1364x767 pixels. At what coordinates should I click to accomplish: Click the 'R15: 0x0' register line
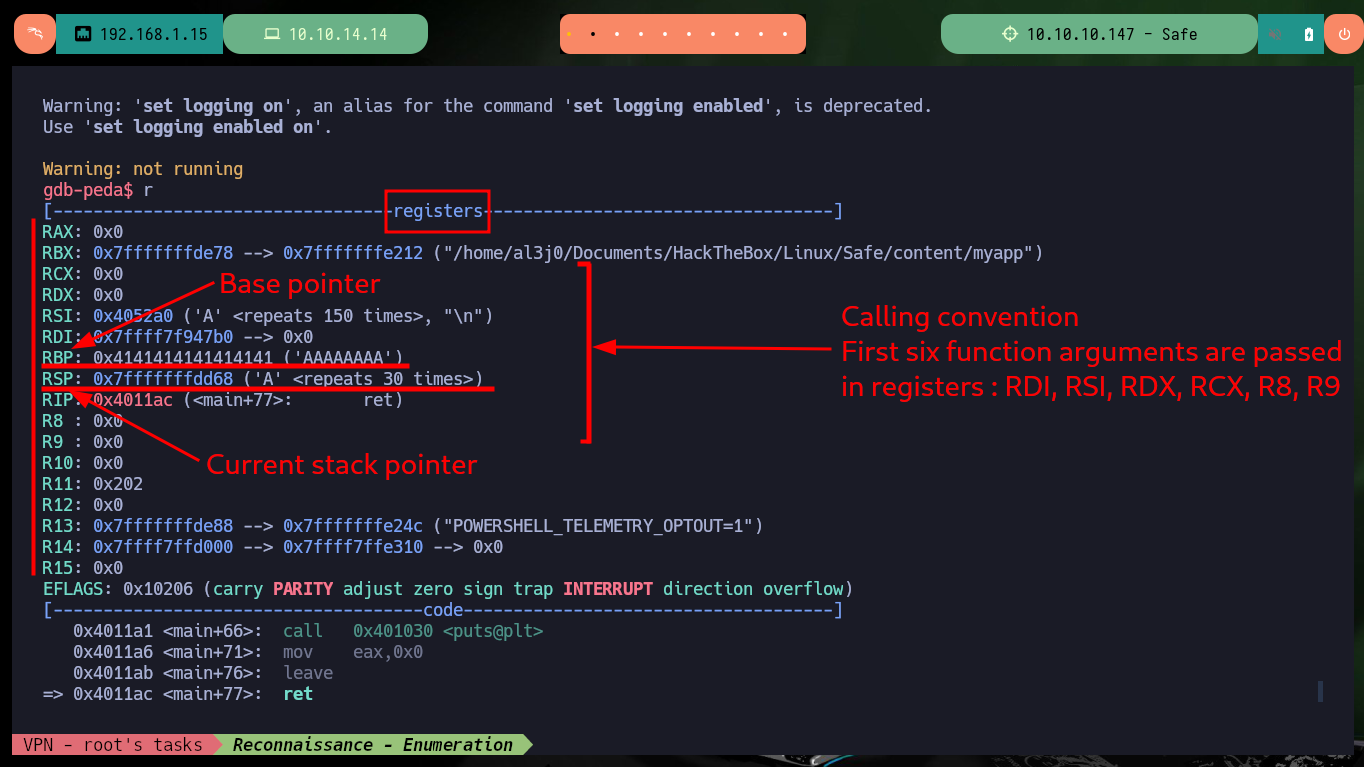point(83,568)
